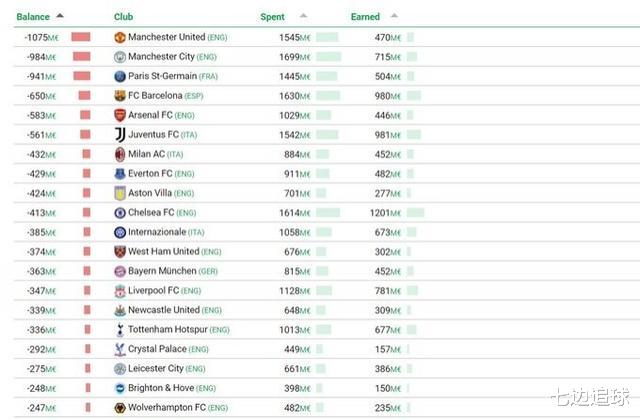
Task: Click the FC Barcelona crest icon
Action: pyautogui.click(x=120, y=96)
